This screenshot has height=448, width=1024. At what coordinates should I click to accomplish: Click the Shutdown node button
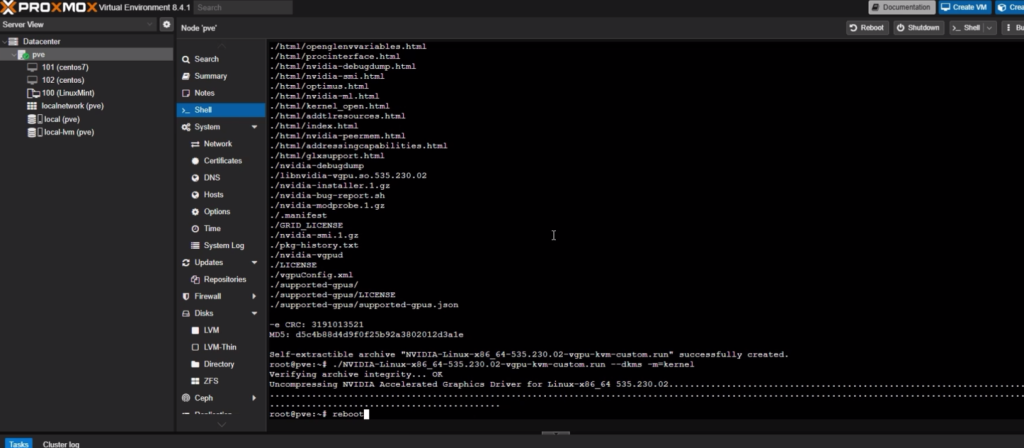[x=918, y=27]
